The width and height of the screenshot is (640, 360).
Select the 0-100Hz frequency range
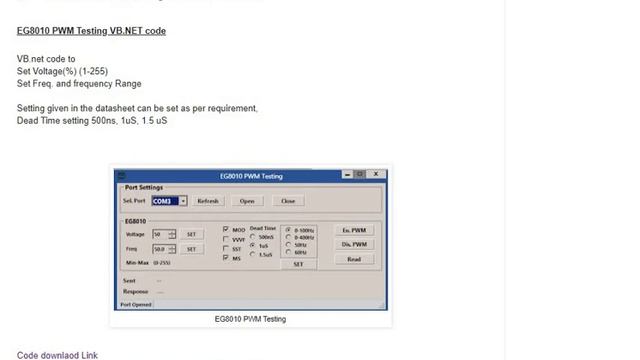[x=289, y=230]
